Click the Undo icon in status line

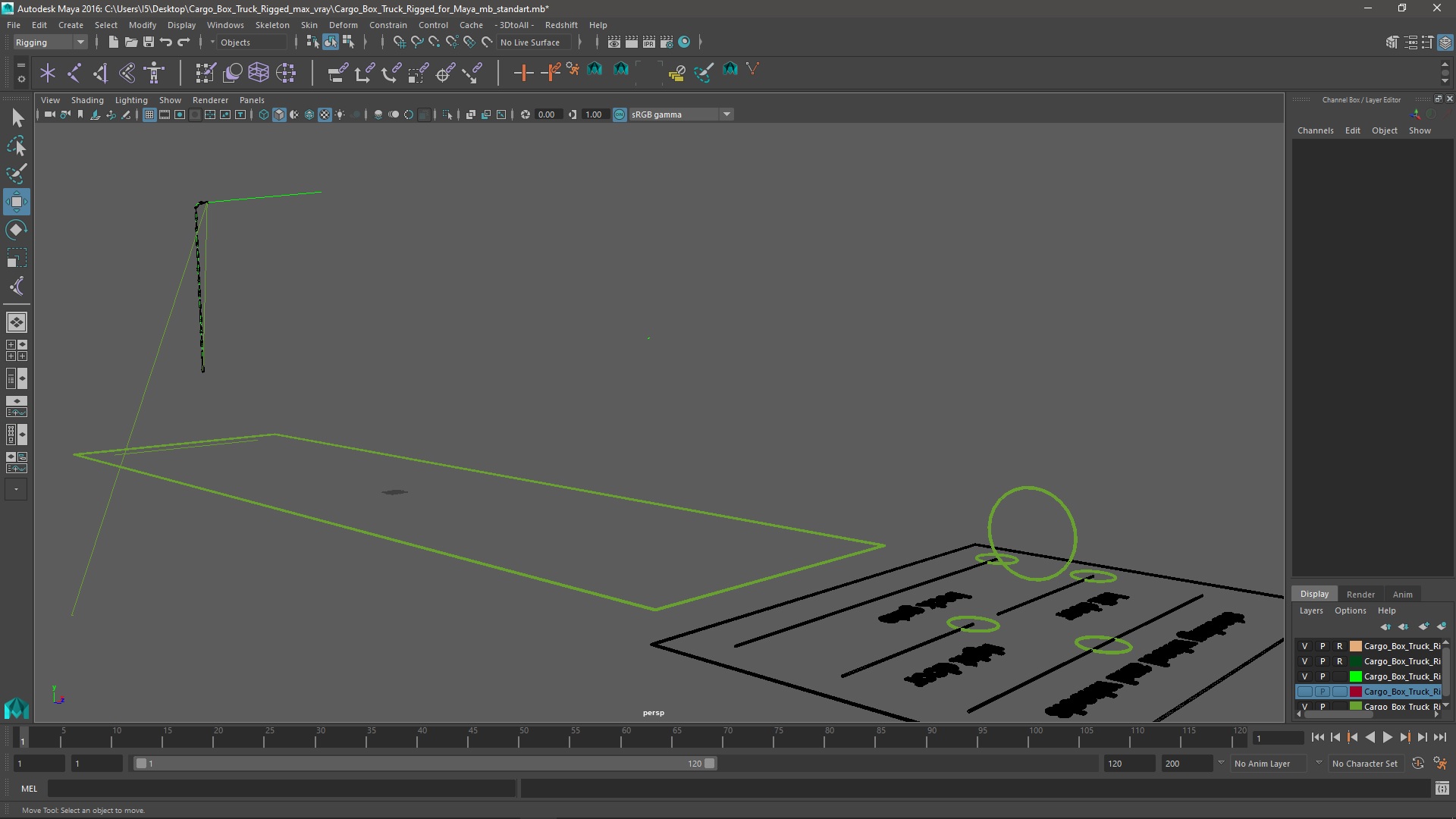[x=166, y=42]
